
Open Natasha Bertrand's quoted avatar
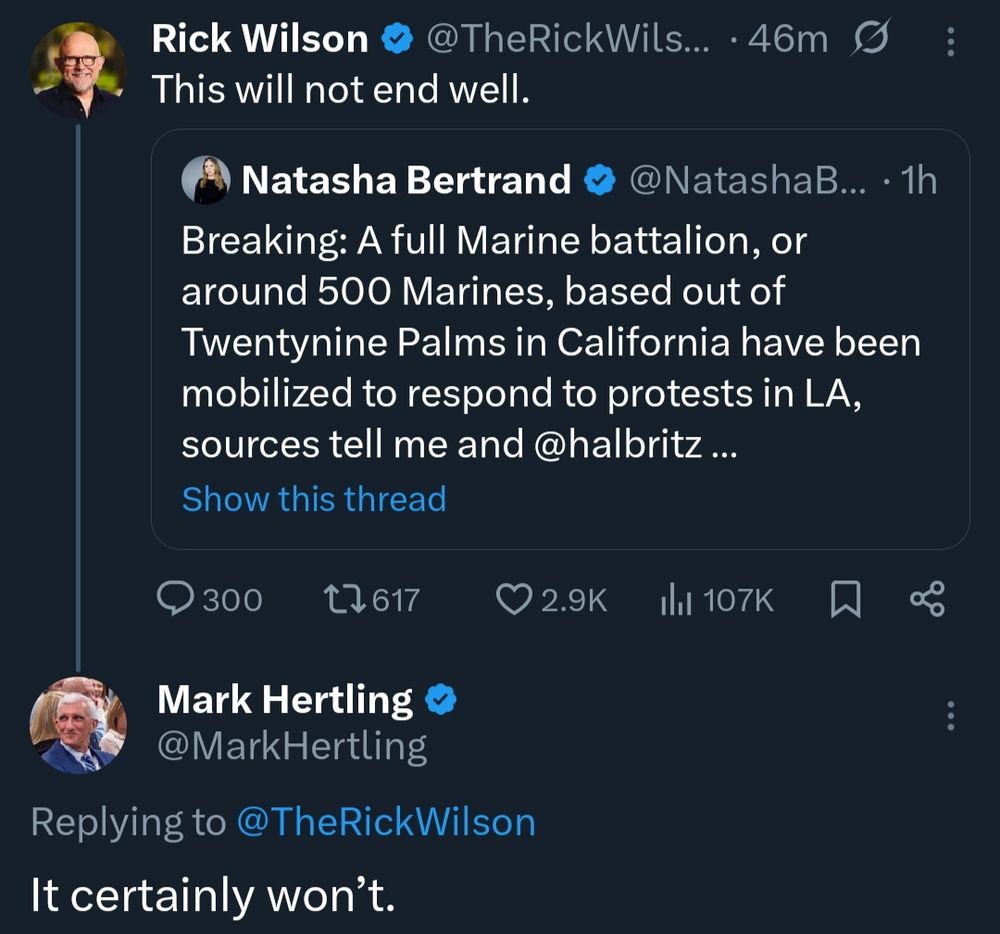click(206, 181)
